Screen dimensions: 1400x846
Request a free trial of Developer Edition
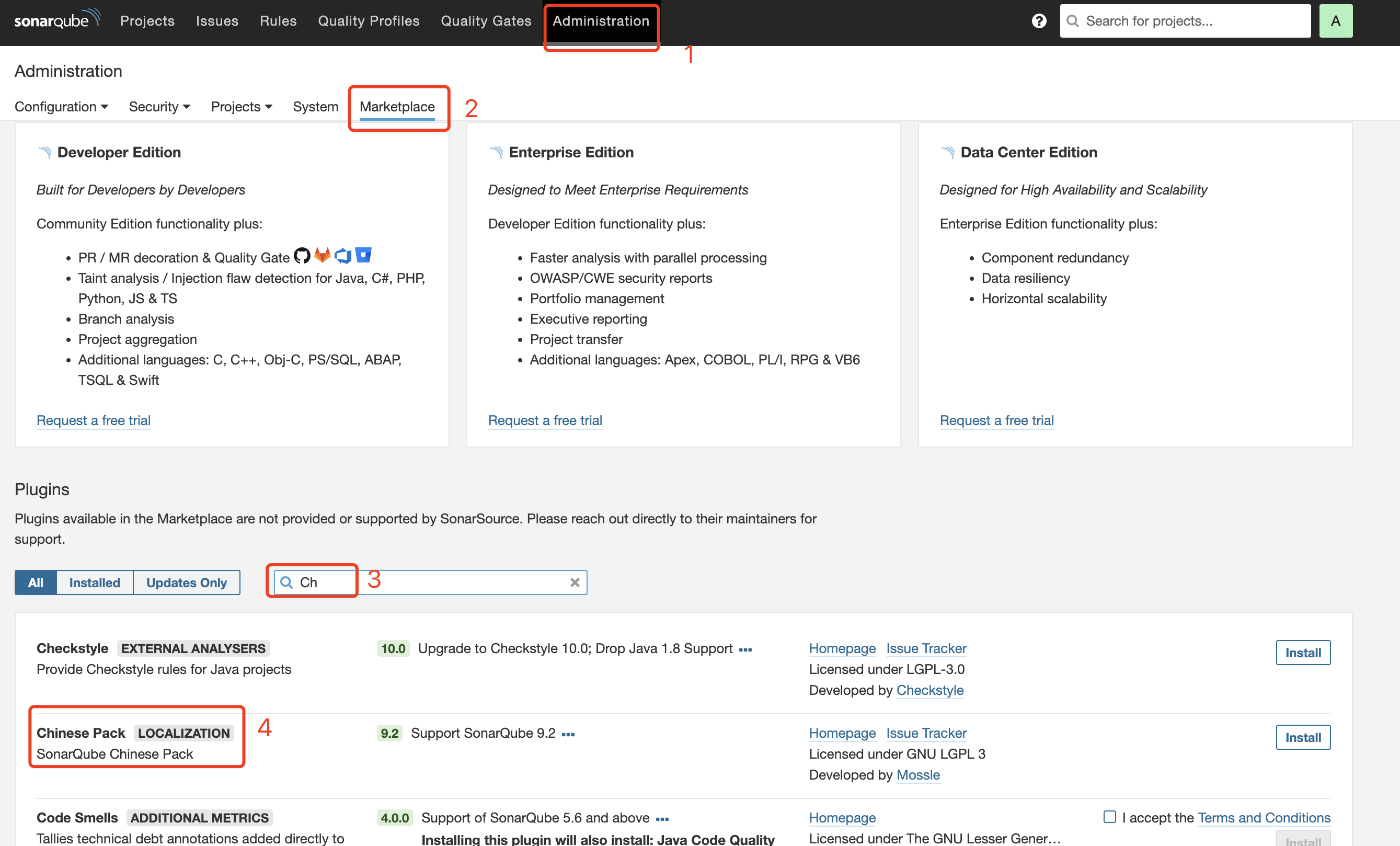94,420
